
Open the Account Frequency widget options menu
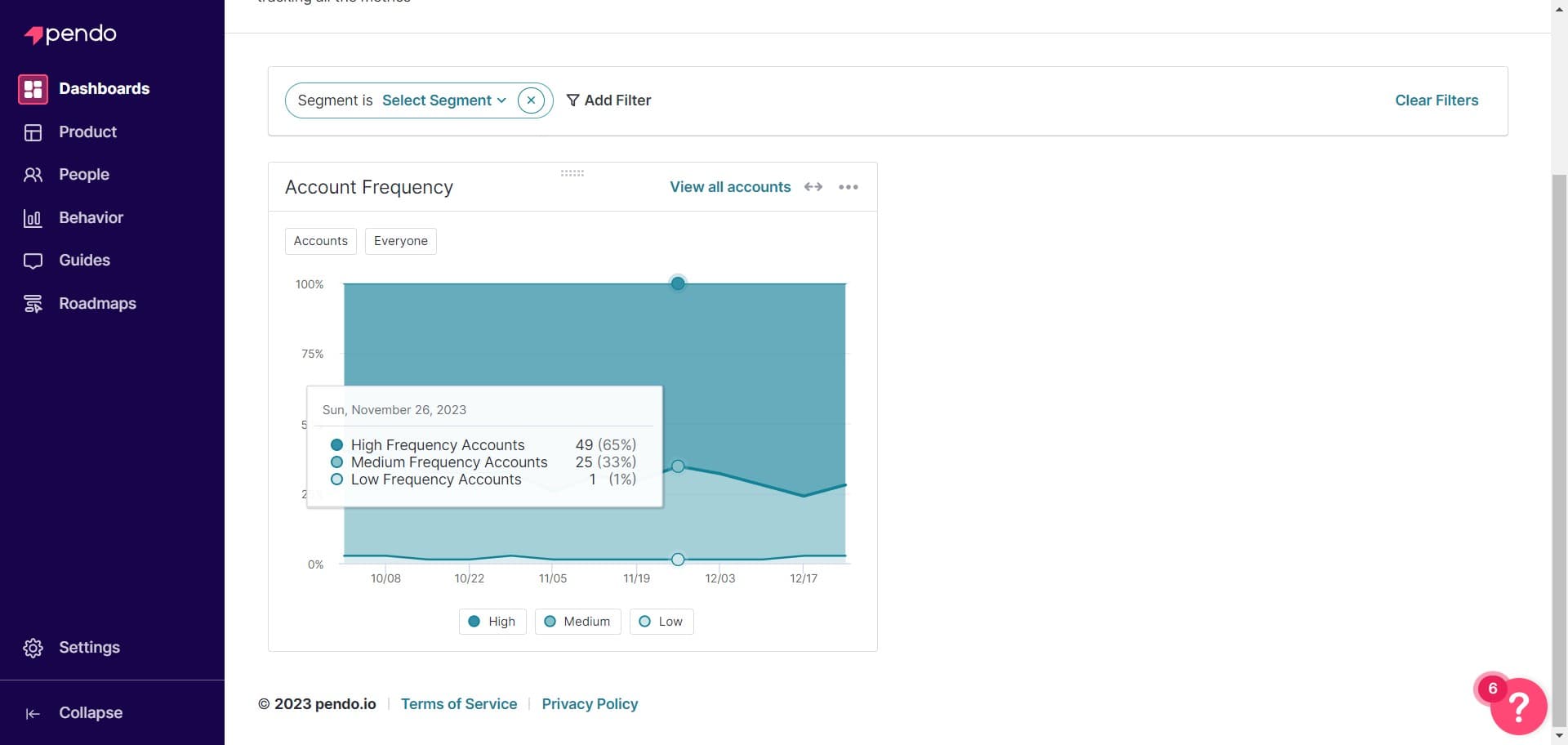coord(848,186)
